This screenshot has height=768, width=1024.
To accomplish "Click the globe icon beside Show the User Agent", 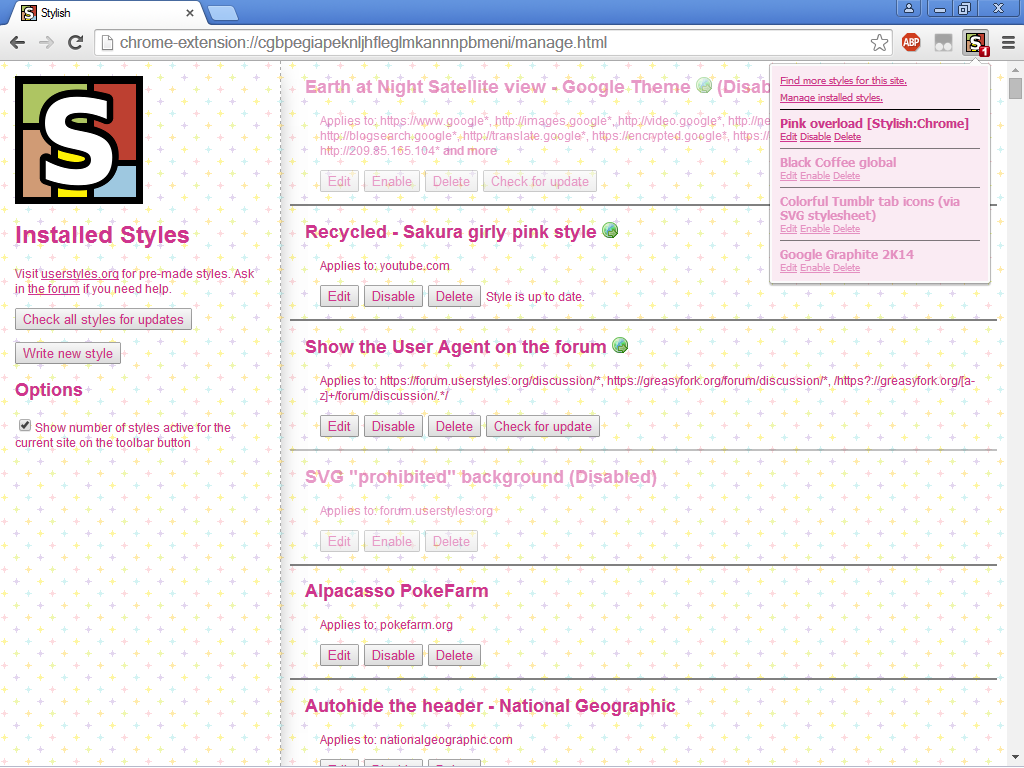I will [x=620, y=346].
